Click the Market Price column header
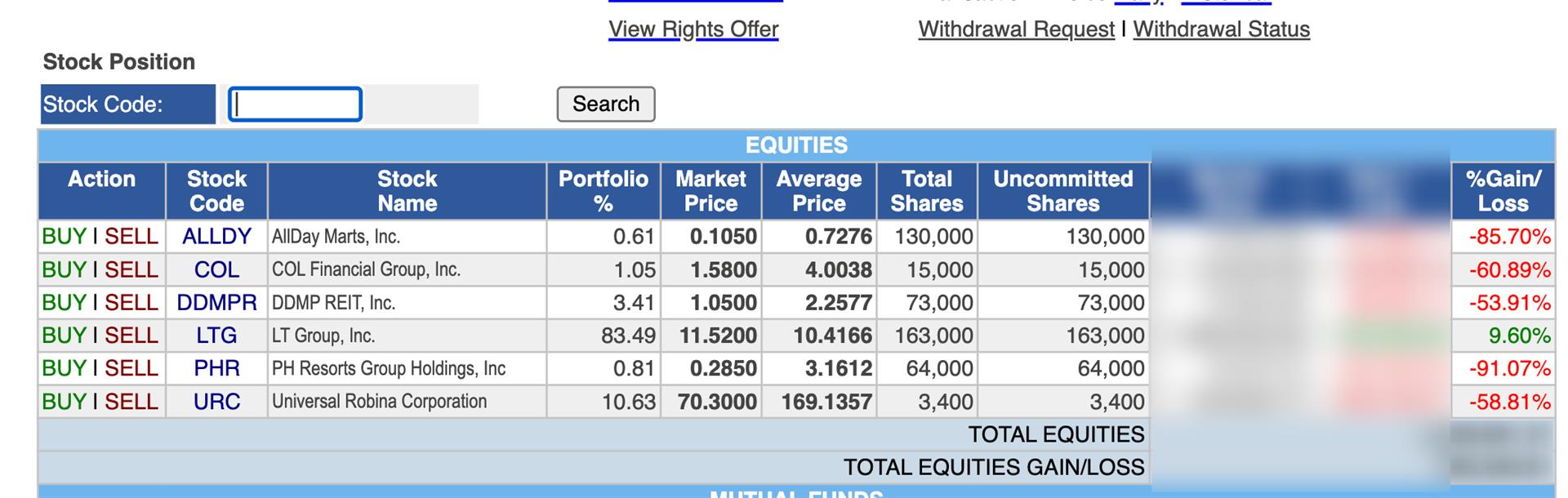 pyautogui.click(x=710, y=191)
